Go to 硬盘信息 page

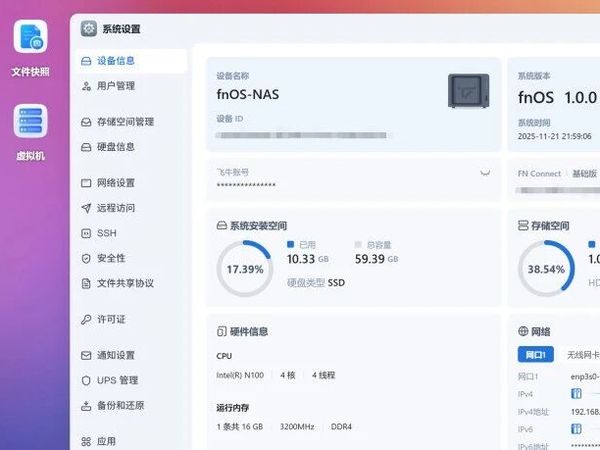131,147
